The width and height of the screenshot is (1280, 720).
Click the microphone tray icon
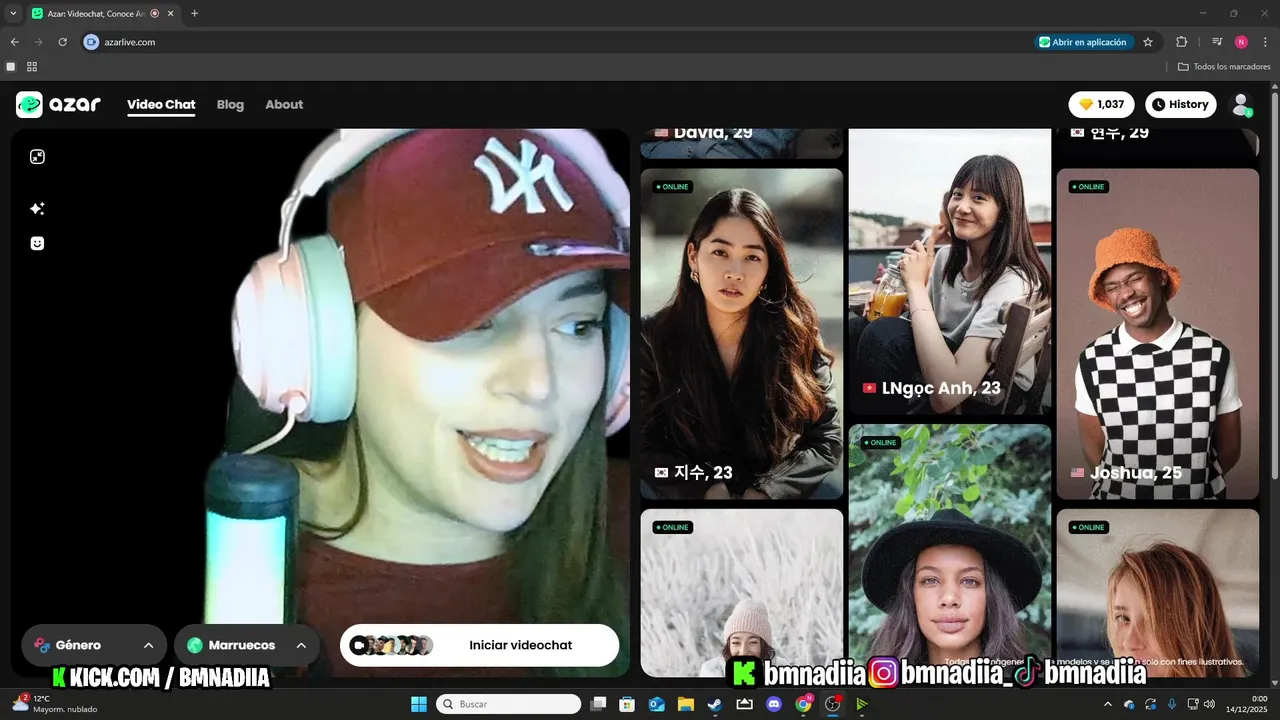pyautogui.click(x=1172, y=704)
